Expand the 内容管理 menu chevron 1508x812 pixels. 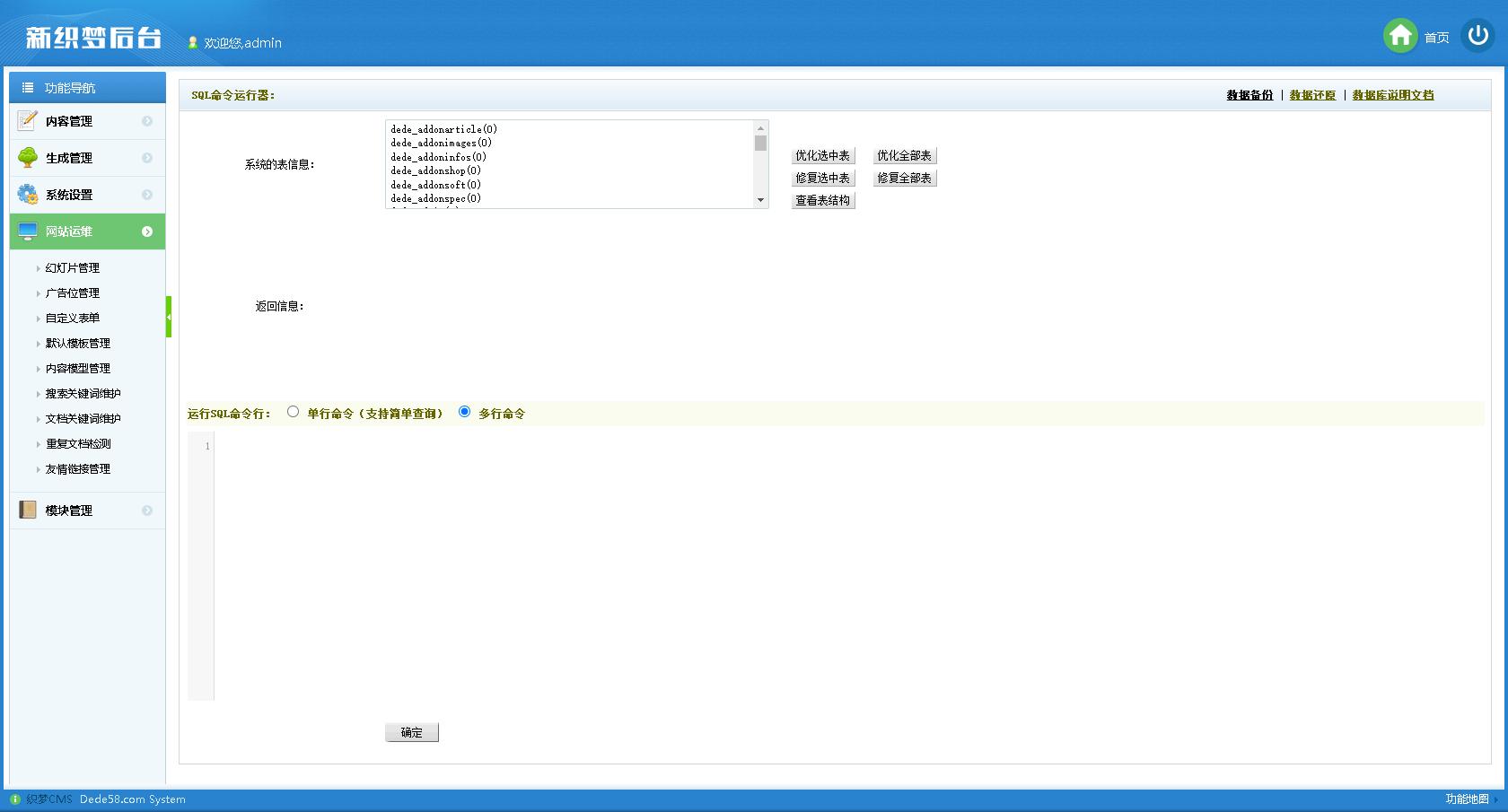coord(148,121)
